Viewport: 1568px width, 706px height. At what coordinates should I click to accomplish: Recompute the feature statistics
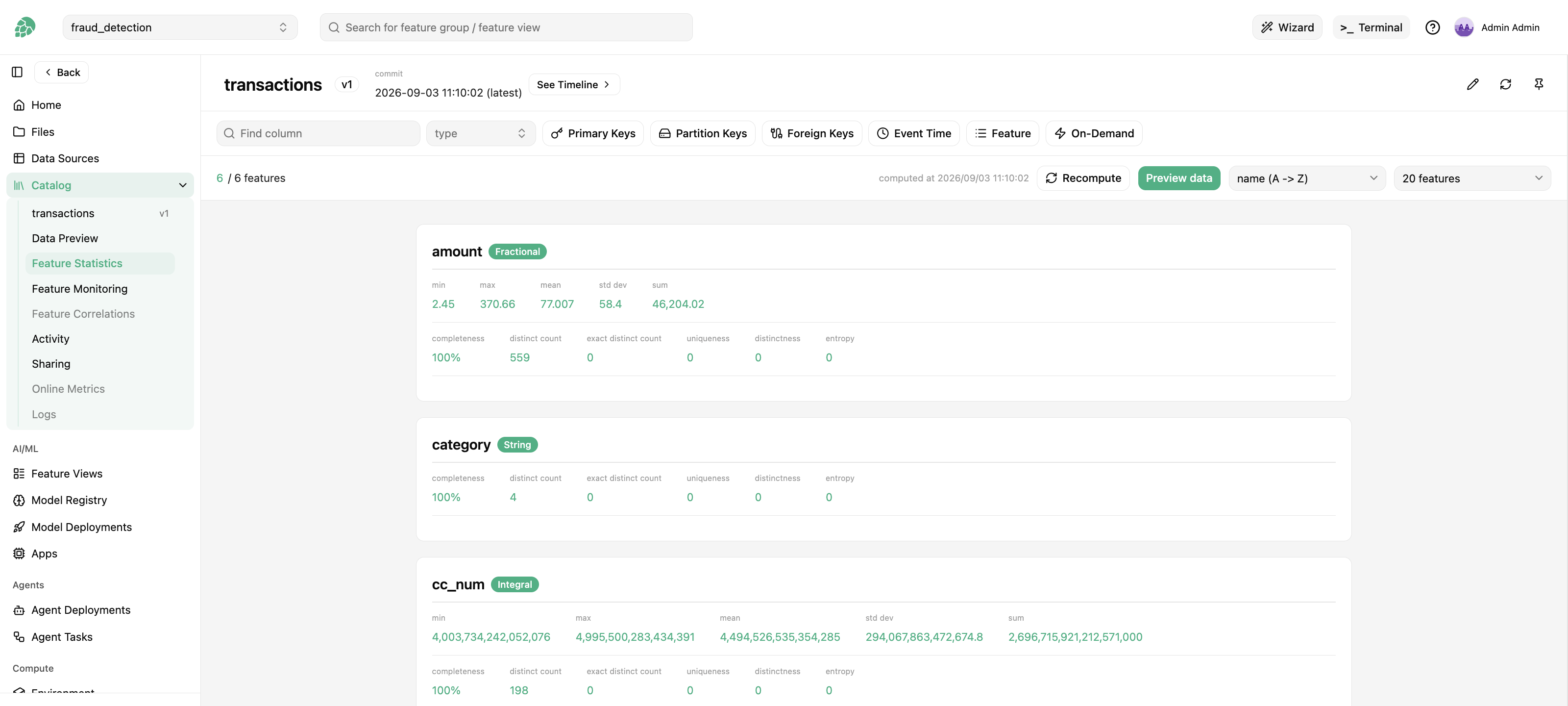click(x=1083, y=178)
